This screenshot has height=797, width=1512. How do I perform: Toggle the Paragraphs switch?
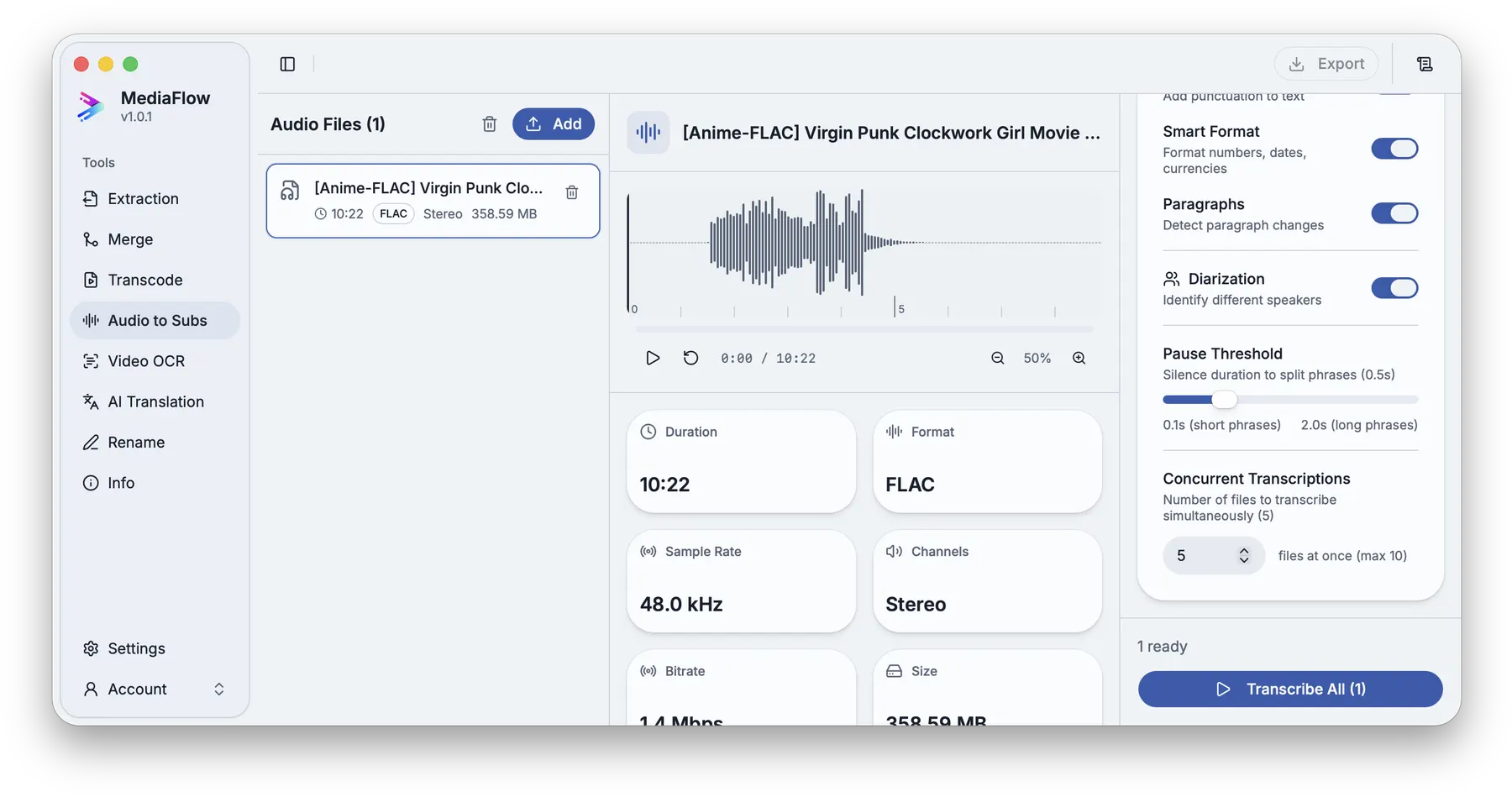[1395, 213]
